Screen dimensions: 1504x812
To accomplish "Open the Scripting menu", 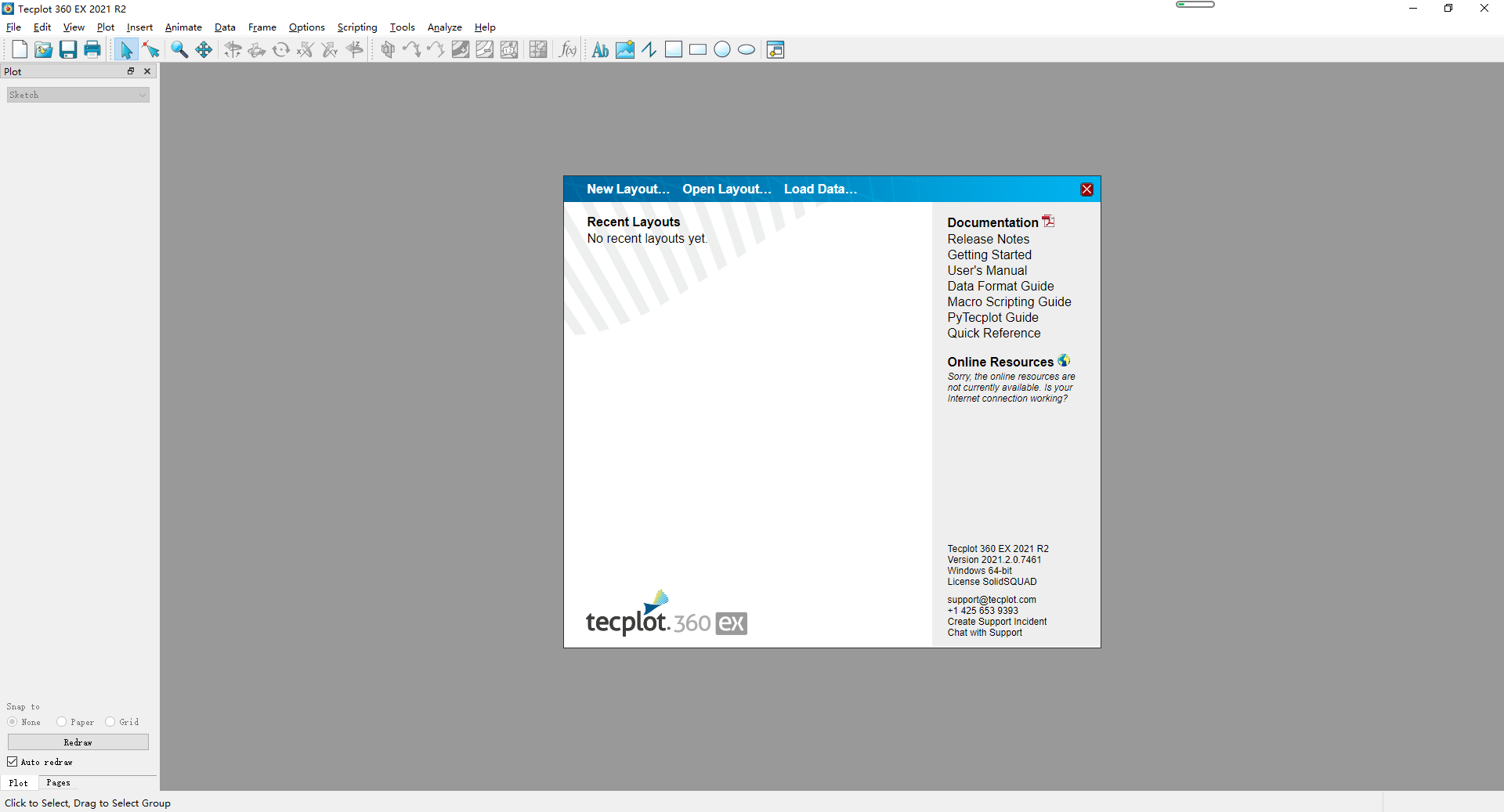I will pos(357,27).
